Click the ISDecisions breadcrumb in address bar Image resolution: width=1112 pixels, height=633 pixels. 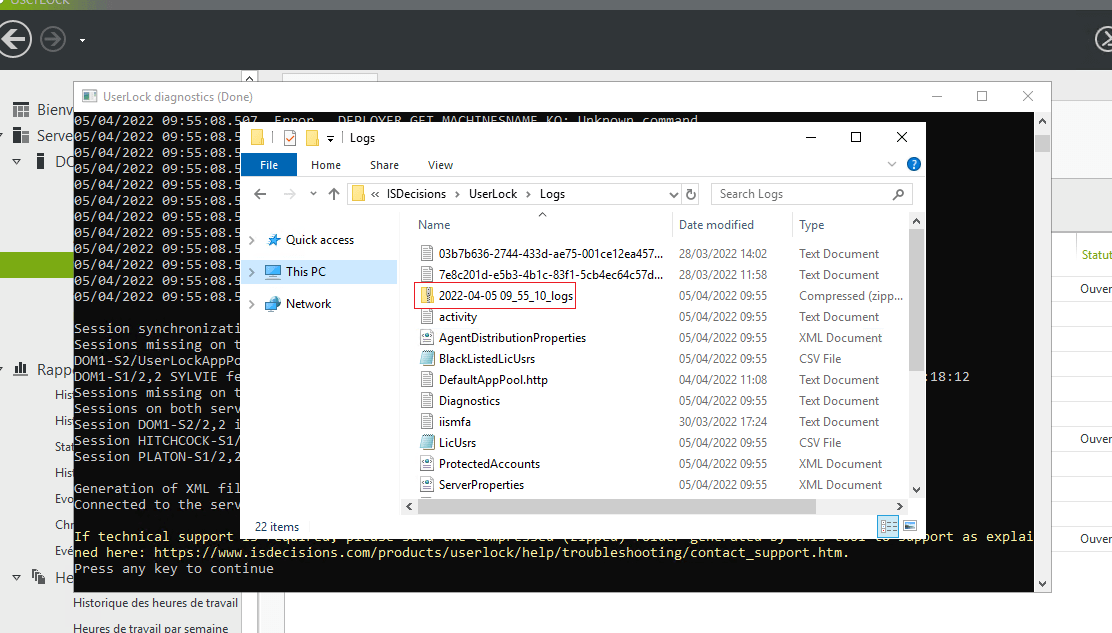[x=416, y=194]
